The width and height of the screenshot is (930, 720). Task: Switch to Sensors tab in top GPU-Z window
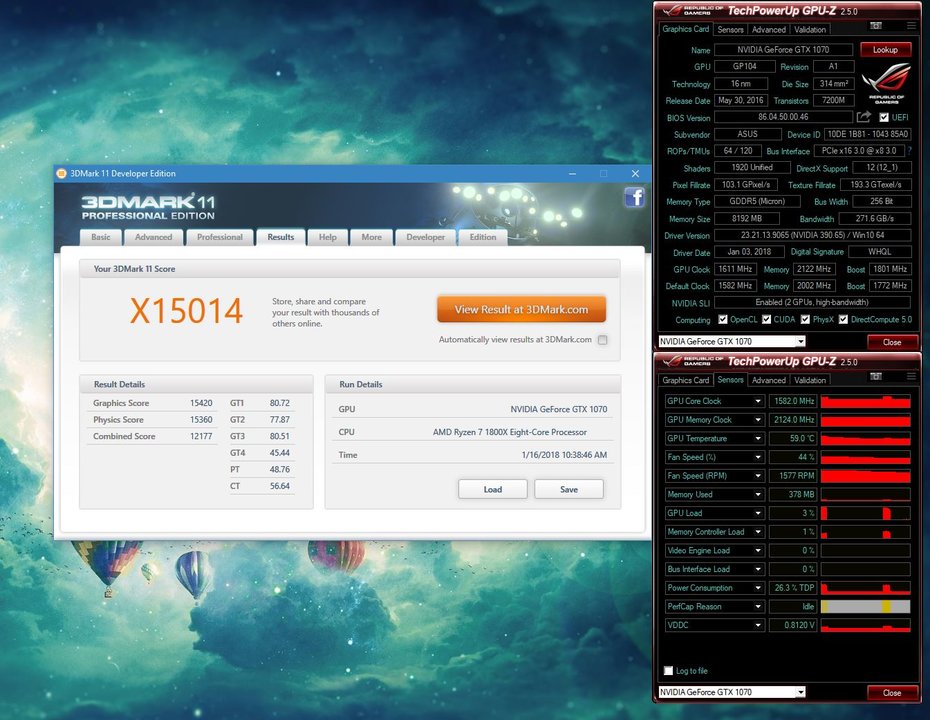(730, 30)
